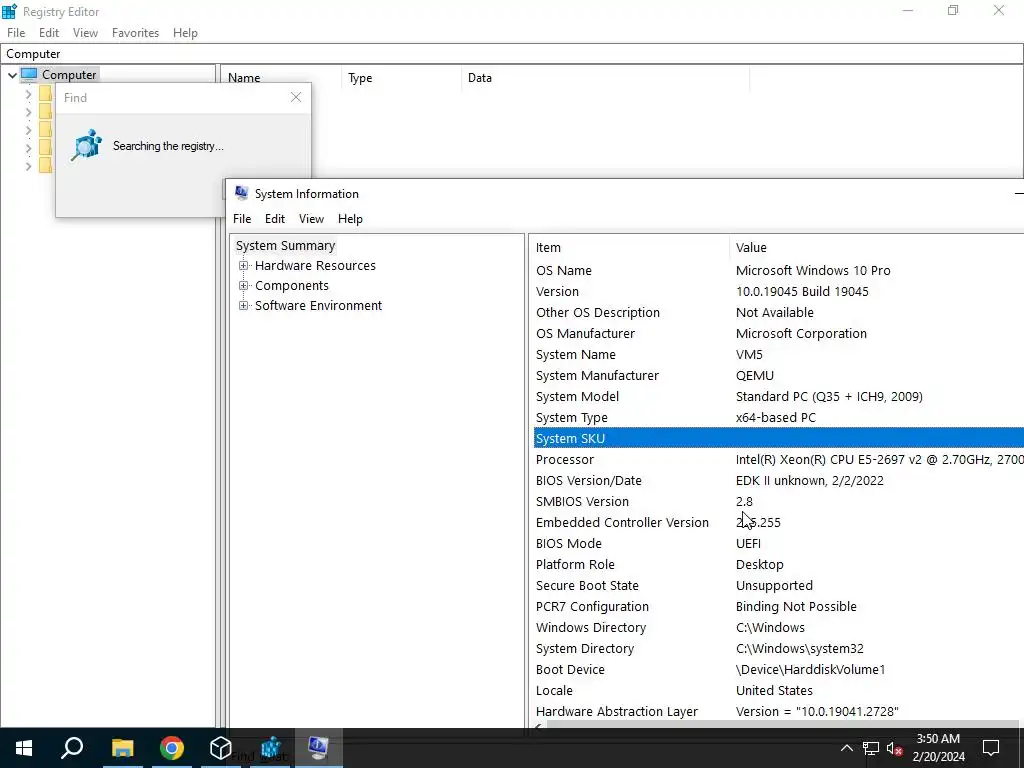Viewport: 1024px width, 768px height.
Task: Select the Version row
Action: pos(778,291)
